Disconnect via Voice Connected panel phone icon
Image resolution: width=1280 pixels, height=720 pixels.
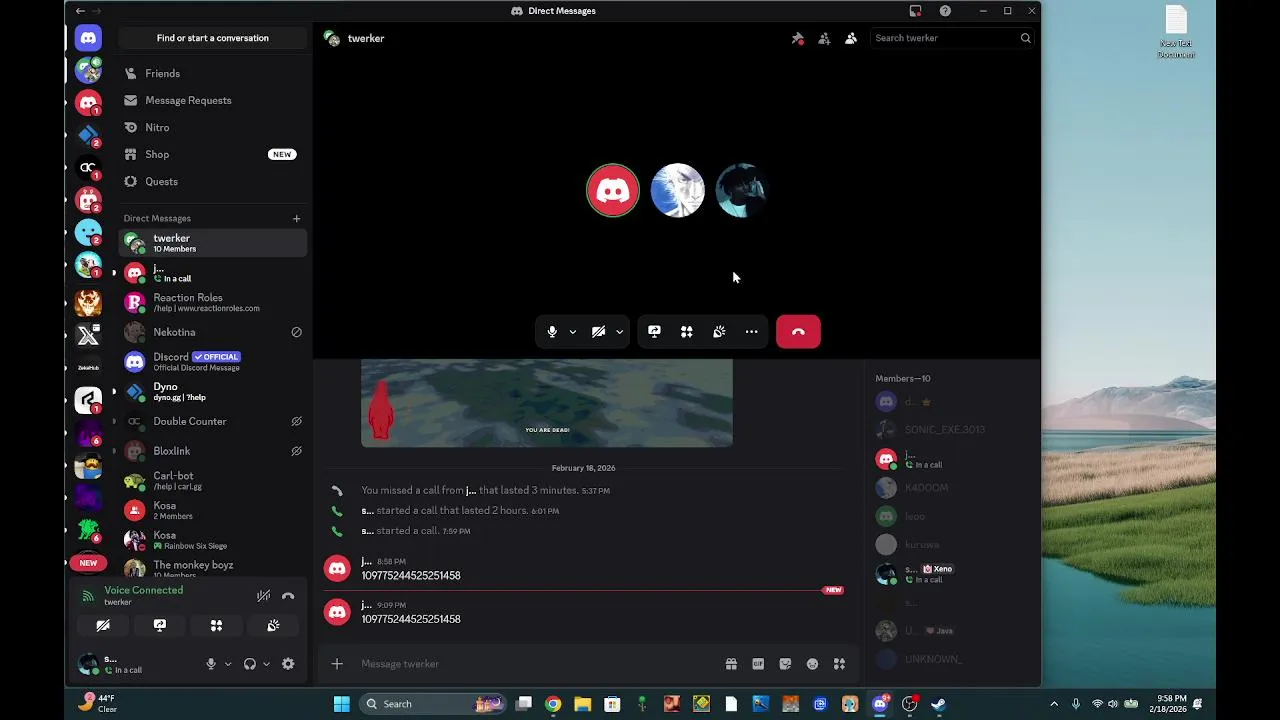(288, 595)
